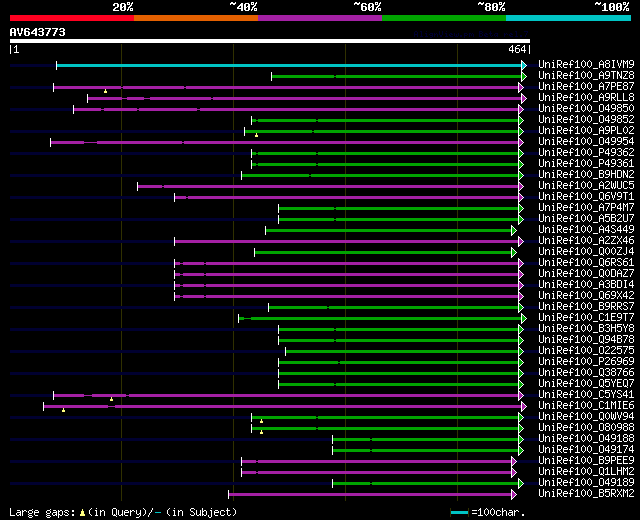Image resolution: width=640 pixels, height=520 pixels.
Task: Click the UniRef100_Q94B78 label
Action: tap(586, 340)
